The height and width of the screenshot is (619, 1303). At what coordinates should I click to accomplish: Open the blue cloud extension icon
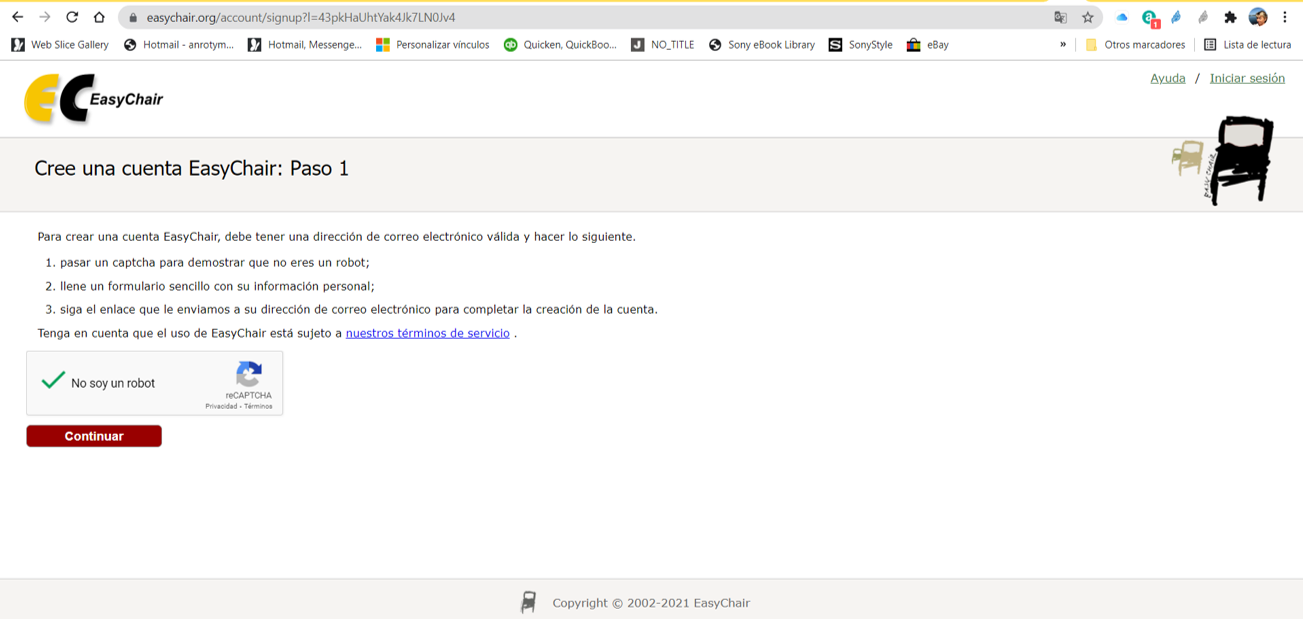(x=1122, y=17)
